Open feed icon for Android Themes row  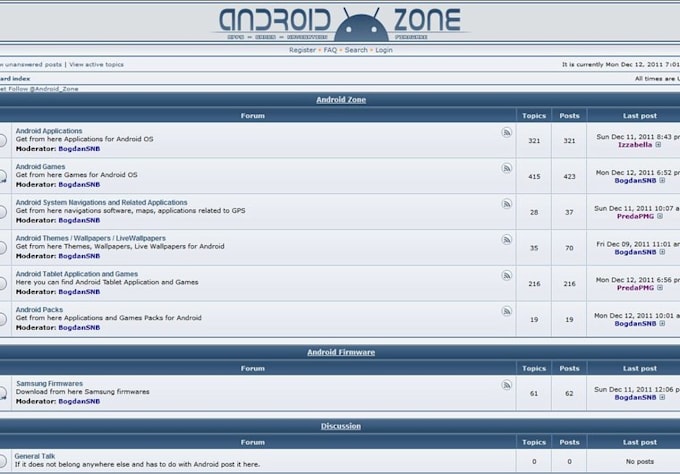click(x=506, y=239)
